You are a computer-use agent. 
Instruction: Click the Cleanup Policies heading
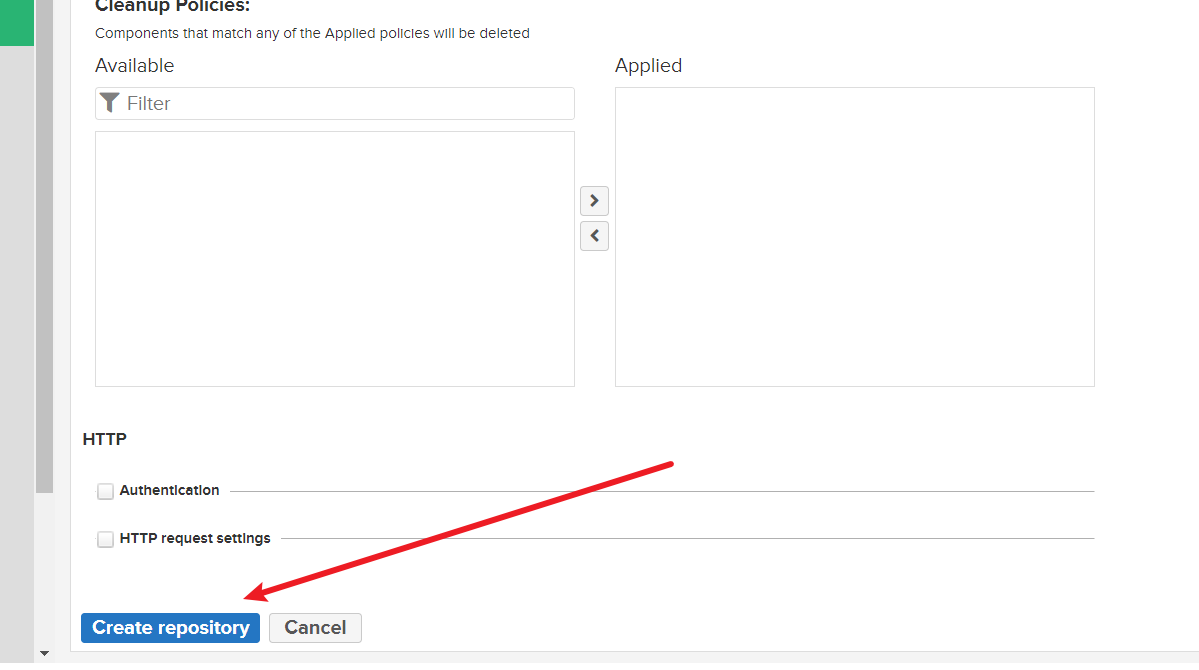(x=172, y=6)
